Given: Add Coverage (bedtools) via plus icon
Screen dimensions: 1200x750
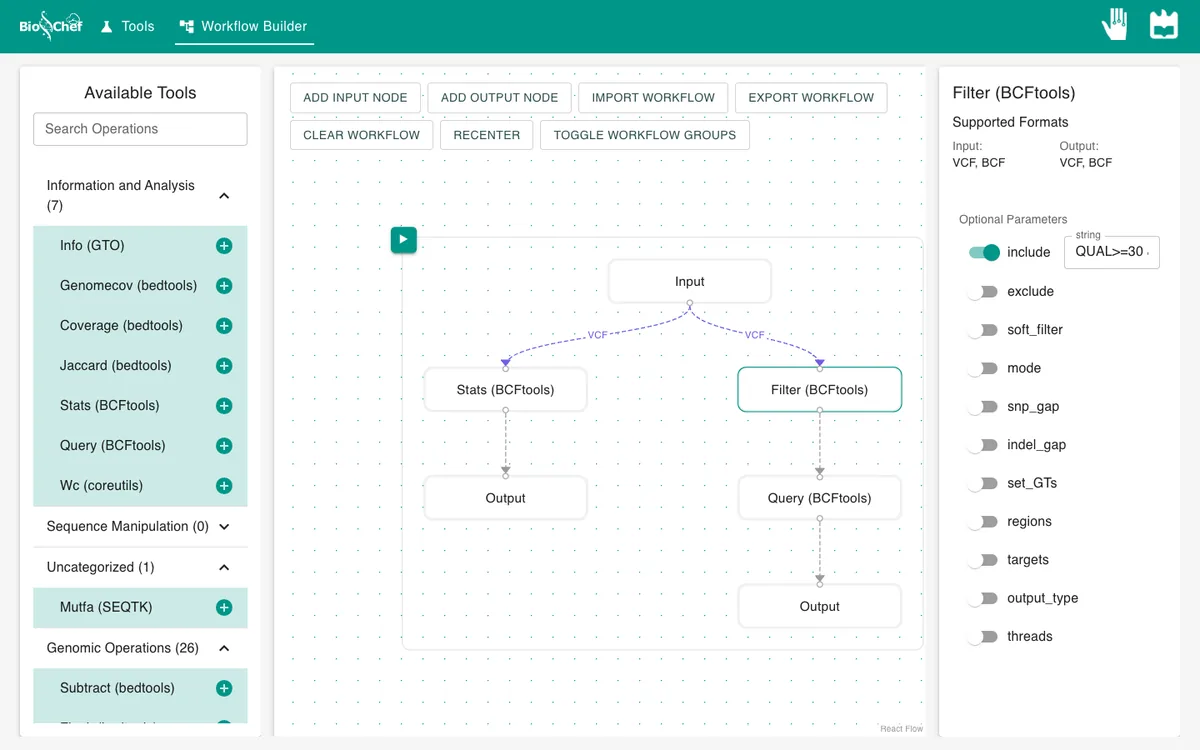Looking at the screenshot, I should click(x=224, y=326).
